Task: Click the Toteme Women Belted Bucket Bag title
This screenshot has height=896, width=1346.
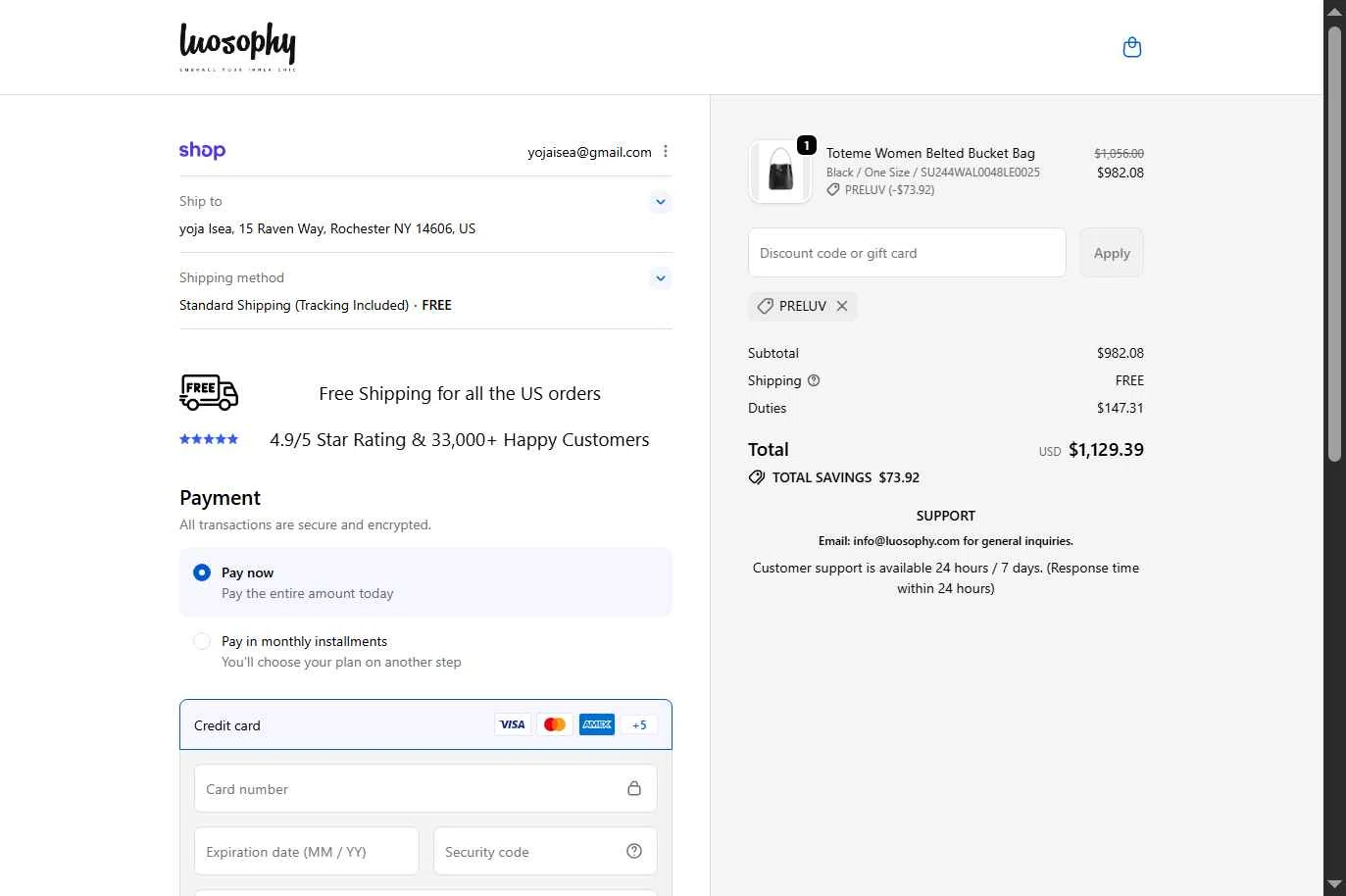Action: [930, 153]
